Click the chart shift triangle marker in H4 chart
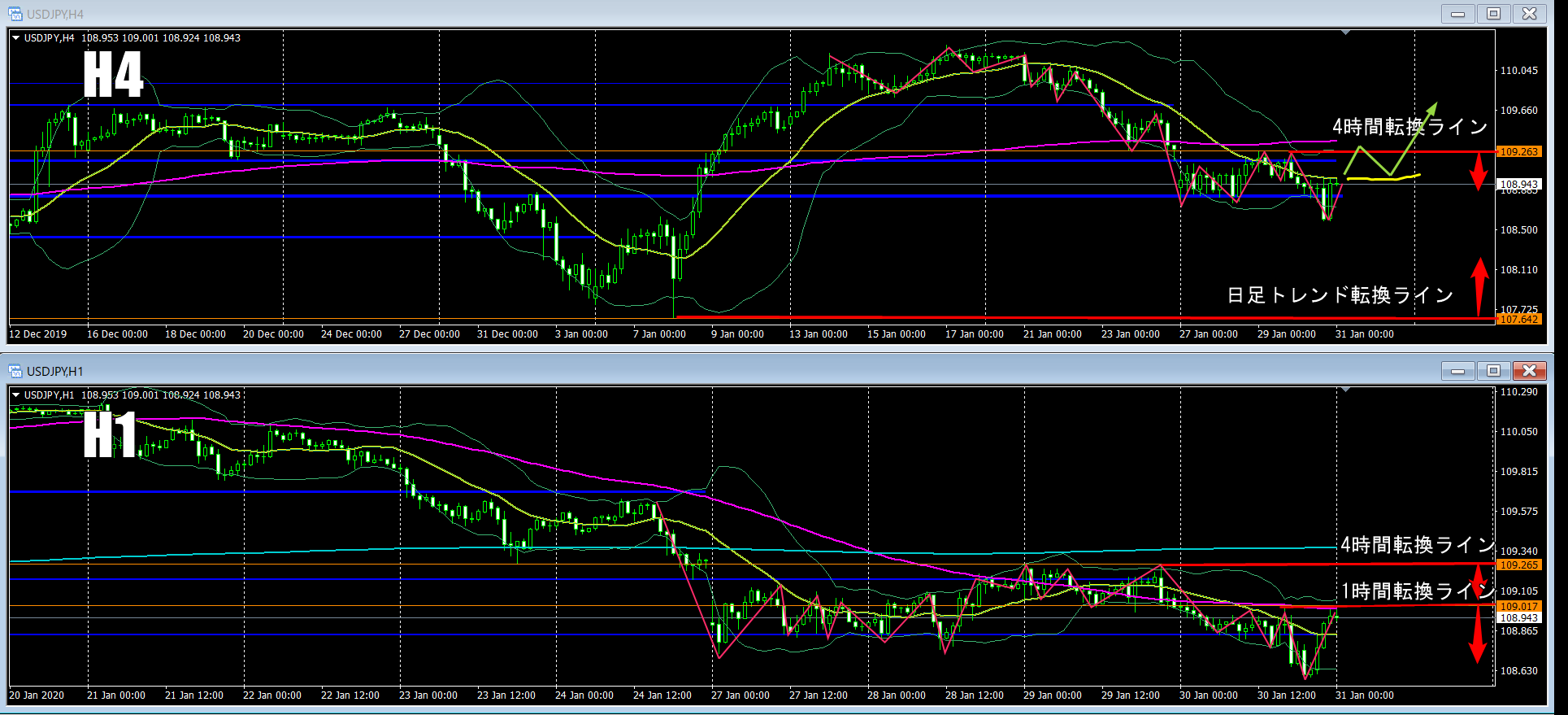Image resolution: width=1568 pixels, height=715 pixels. [x=1346, y=33]
